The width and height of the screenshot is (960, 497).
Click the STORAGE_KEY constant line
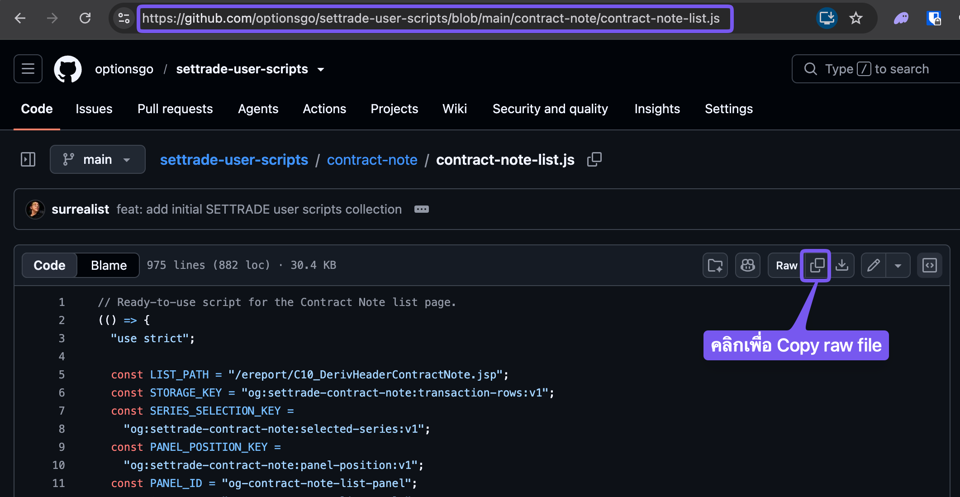[332, 392]
